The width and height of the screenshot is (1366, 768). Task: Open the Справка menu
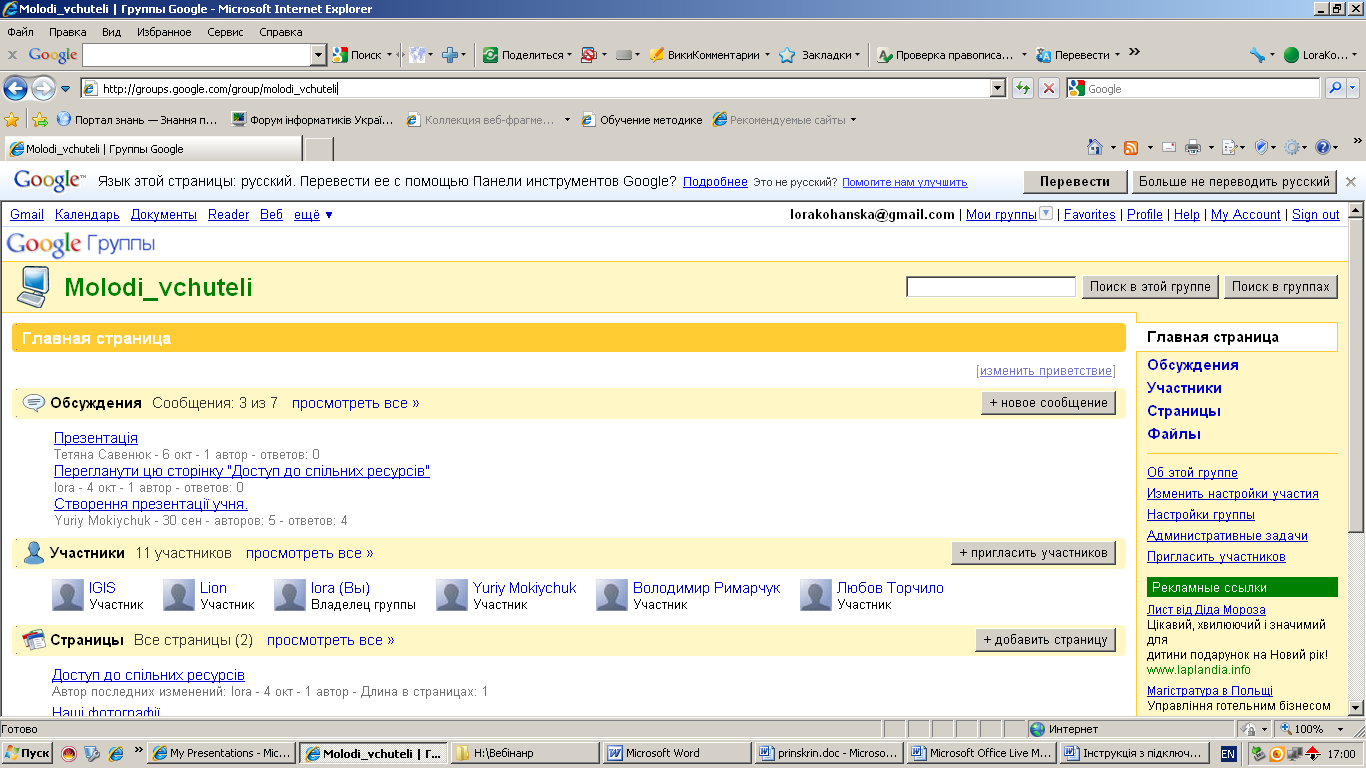281,32
